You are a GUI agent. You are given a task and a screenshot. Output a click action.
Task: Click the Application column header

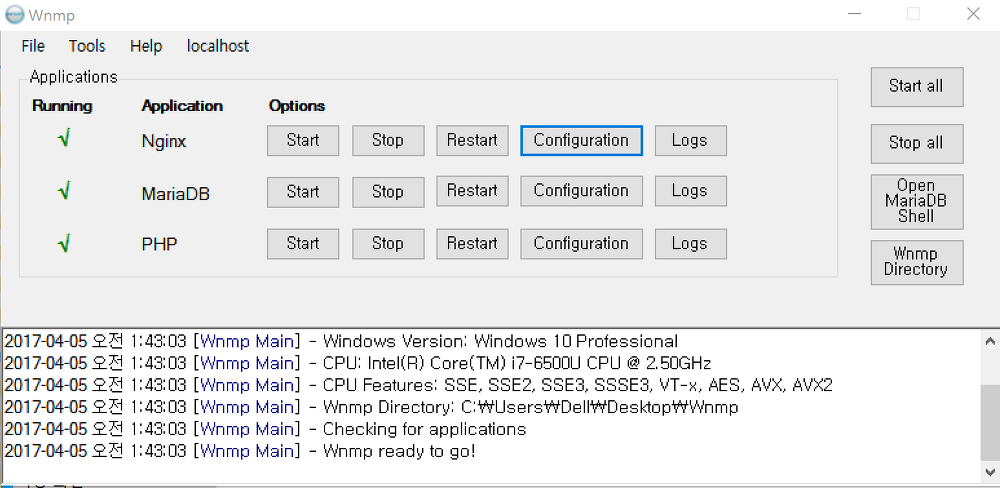[182, 106]
